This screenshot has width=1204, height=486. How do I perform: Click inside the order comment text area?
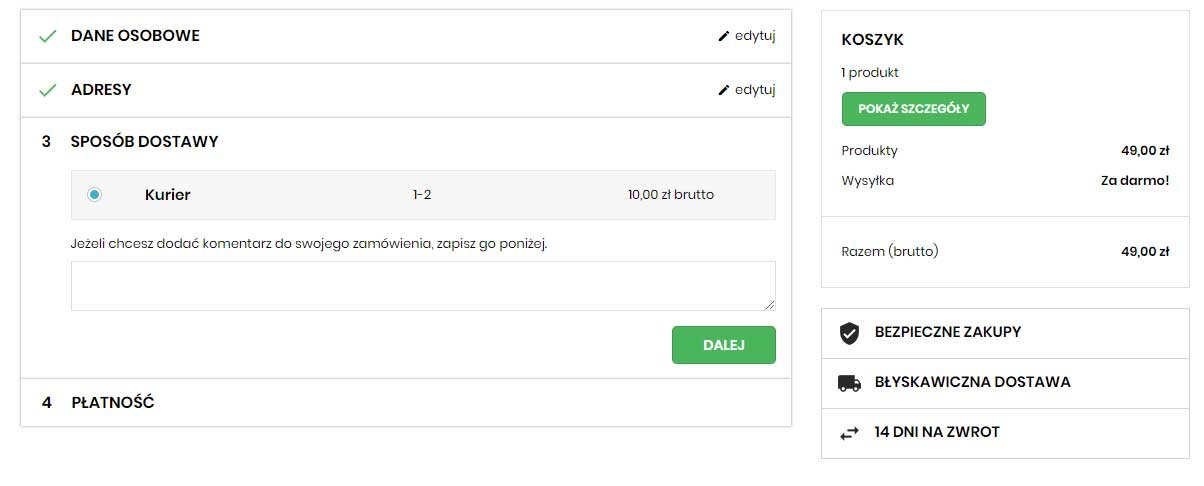coord(422,286)
